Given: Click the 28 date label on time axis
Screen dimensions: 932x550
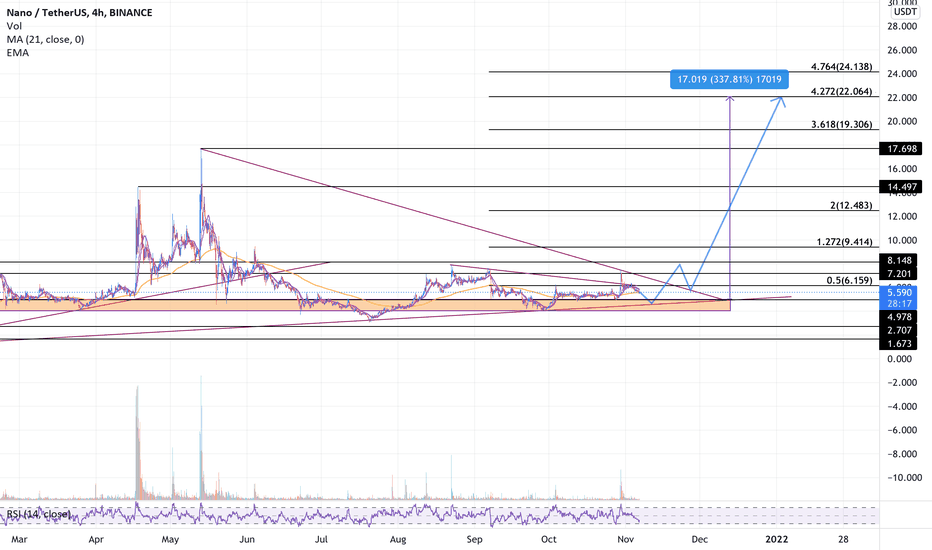Looking at the screenshot, I should [843, 539].
